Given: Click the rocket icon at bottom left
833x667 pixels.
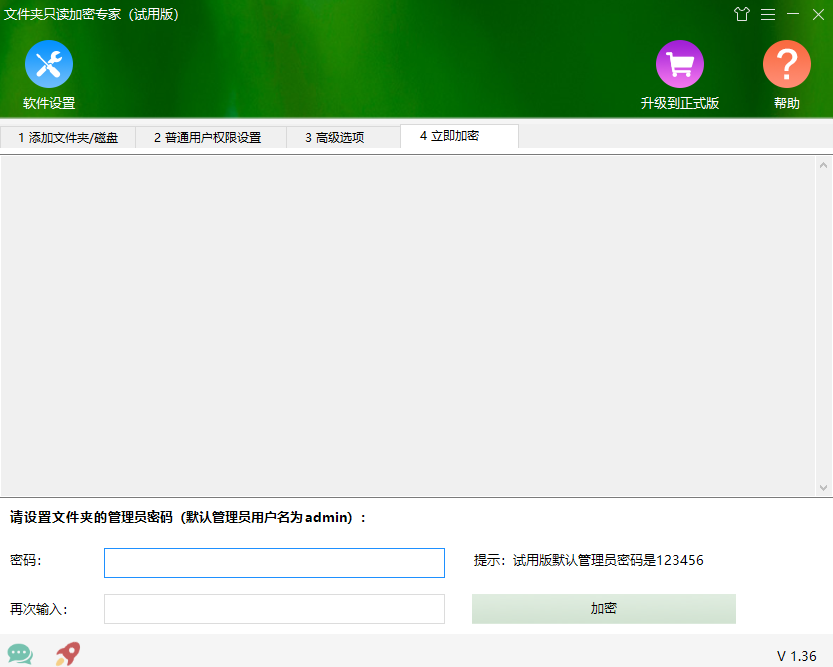Looking at the screenshot, I should click(x=66, y=653).
